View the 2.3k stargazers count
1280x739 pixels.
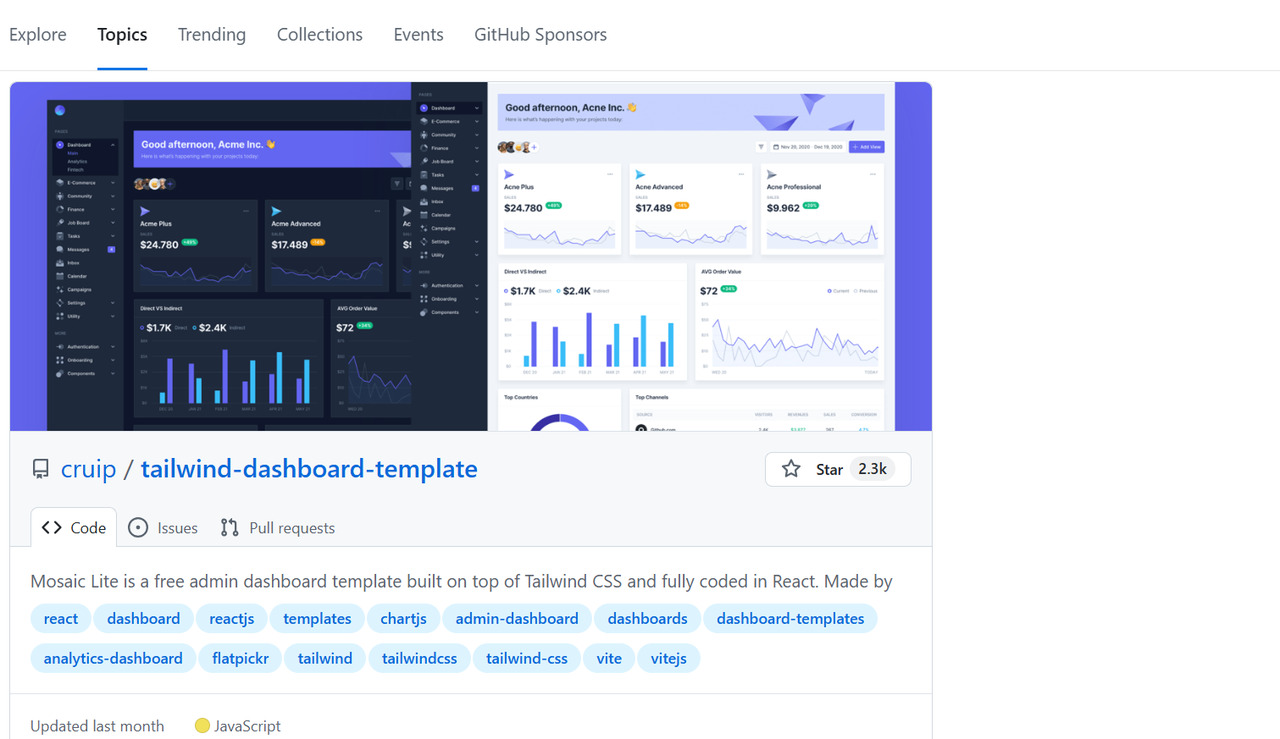click(873, 469)
